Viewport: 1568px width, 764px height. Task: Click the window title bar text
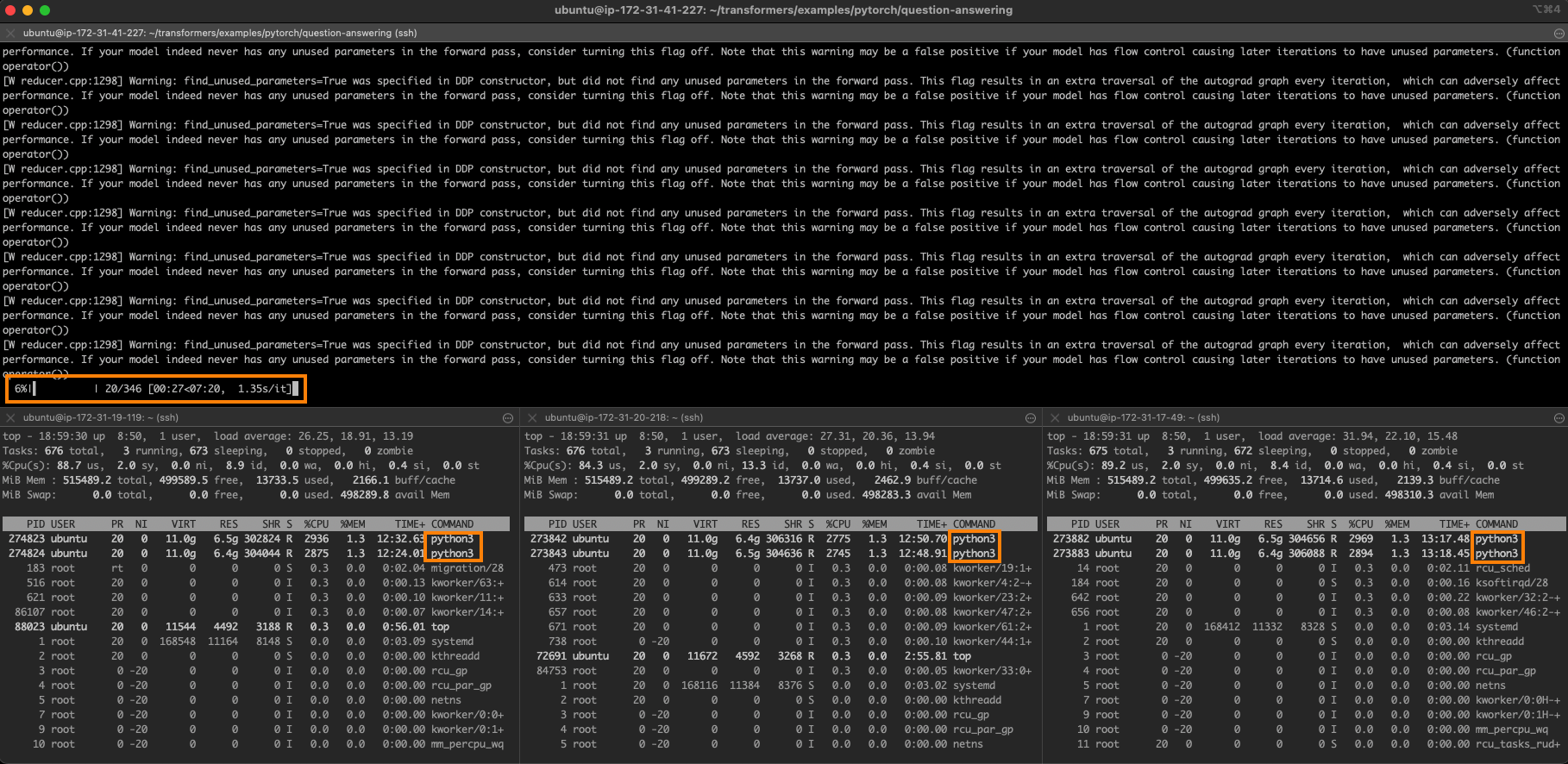[x=783, y=10]
